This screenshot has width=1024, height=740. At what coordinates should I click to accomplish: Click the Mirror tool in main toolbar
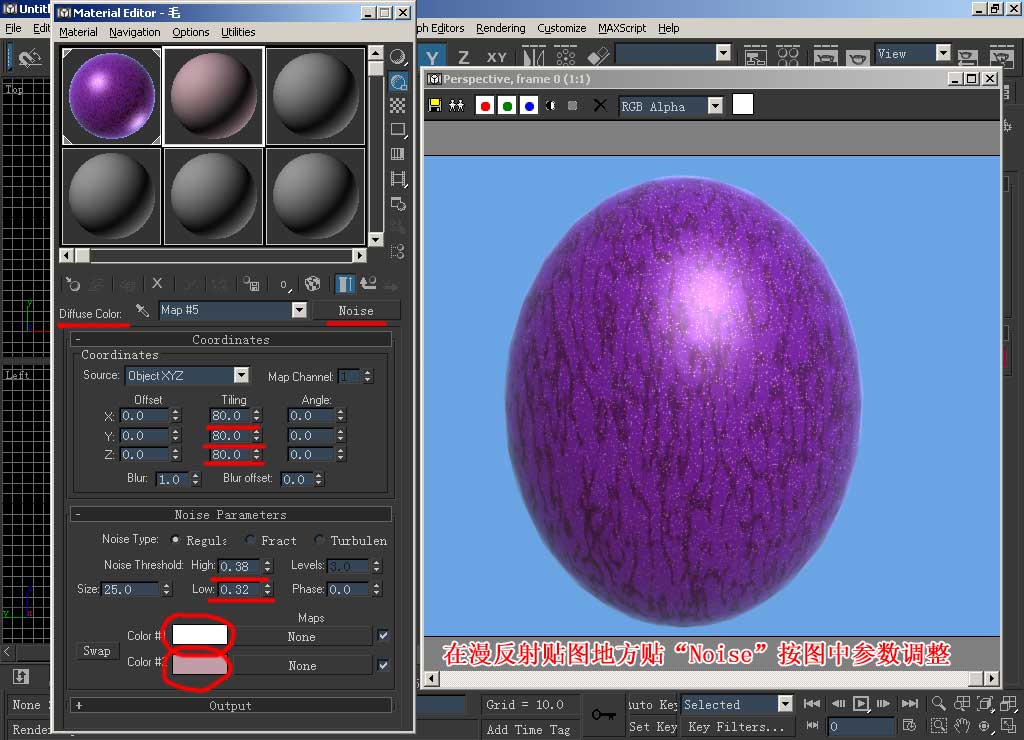pyautogui.click(x=534, y=57)
